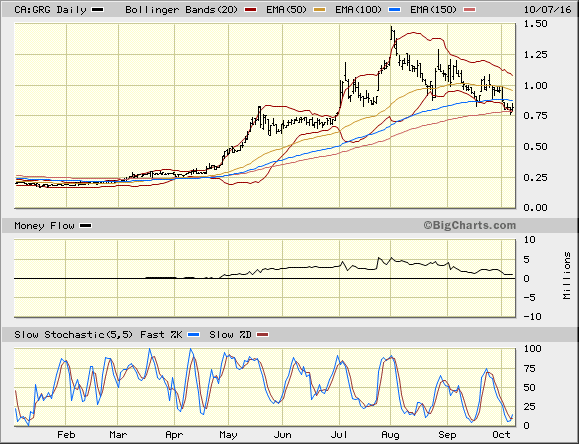The height and width of the screenshot is (444, 579).
Task: Click the dark red Bollinger Bands legend swatch
Action: coord(250,10)
